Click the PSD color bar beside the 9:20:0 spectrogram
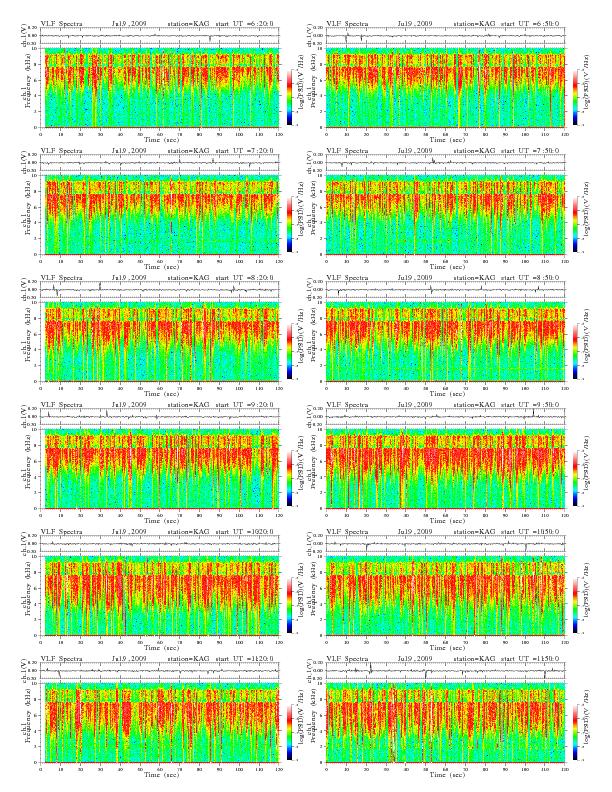612x792 pixels. click(x=289, y=478)
